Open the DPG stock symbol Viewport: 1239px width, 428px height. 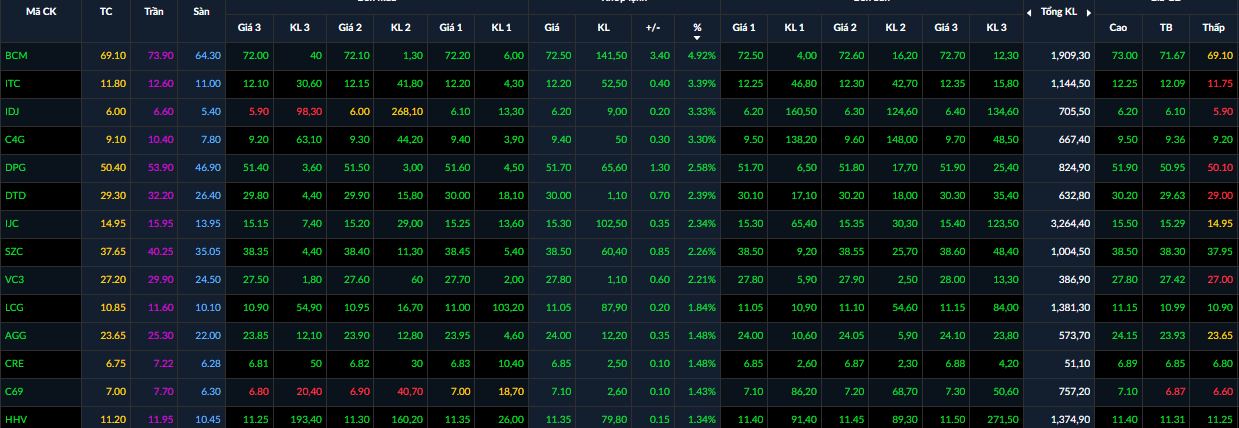(x=15, y=167)
